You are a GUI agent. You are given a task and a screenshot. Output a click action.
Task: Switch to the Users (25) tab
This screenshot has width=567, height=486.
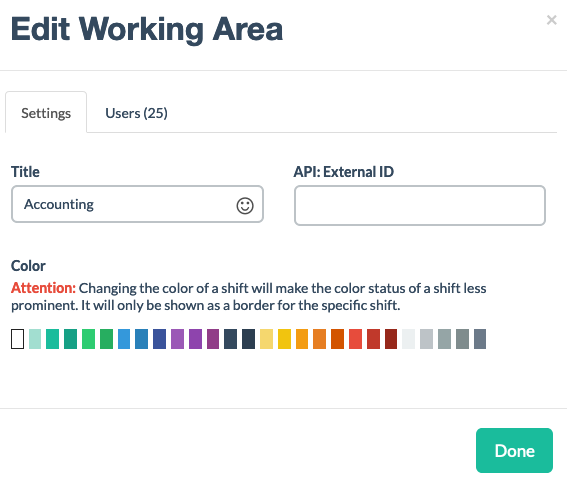point(136,113)
